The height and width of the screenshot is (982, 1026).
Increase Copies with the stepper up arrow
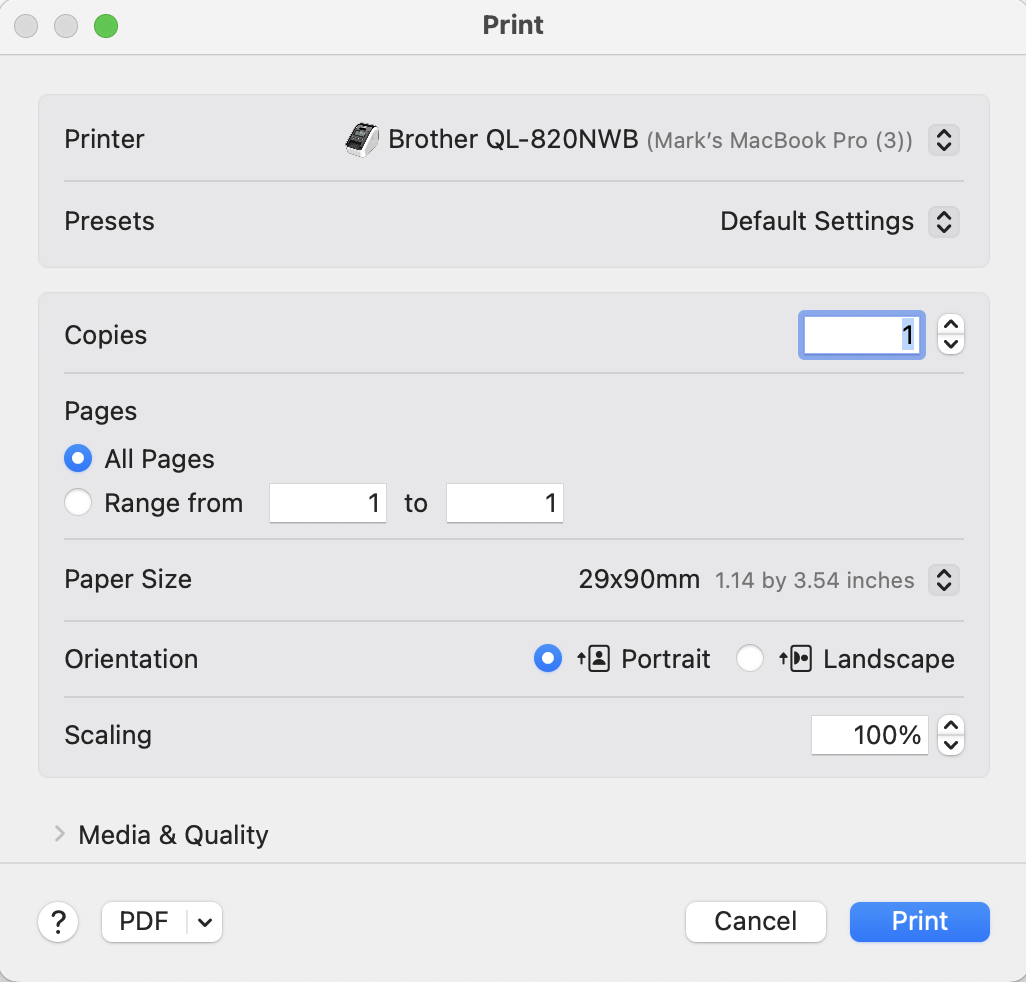(952, 325)
